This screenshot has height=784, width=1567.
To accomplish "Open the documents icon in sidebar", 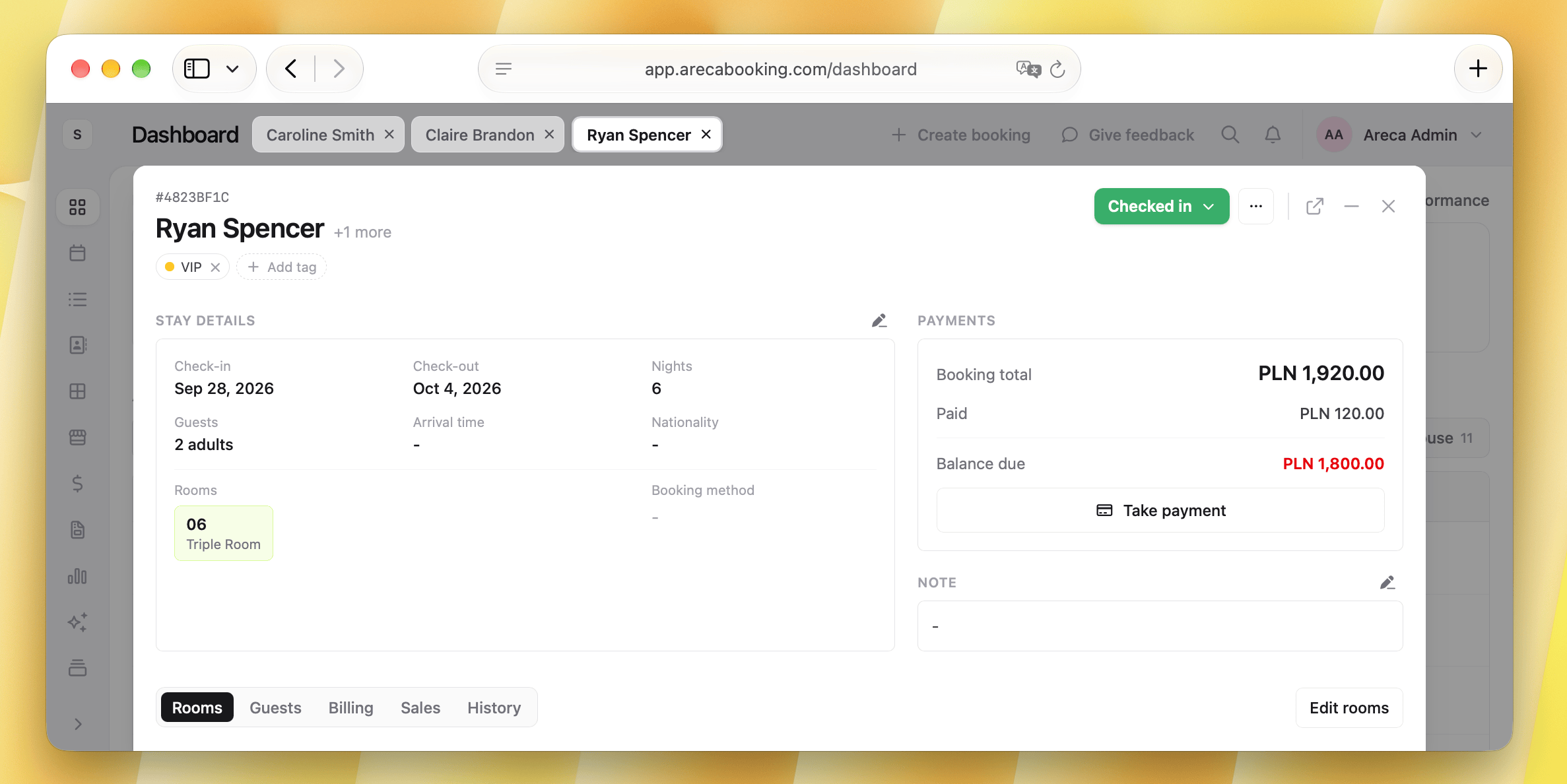I will point(78,530).
